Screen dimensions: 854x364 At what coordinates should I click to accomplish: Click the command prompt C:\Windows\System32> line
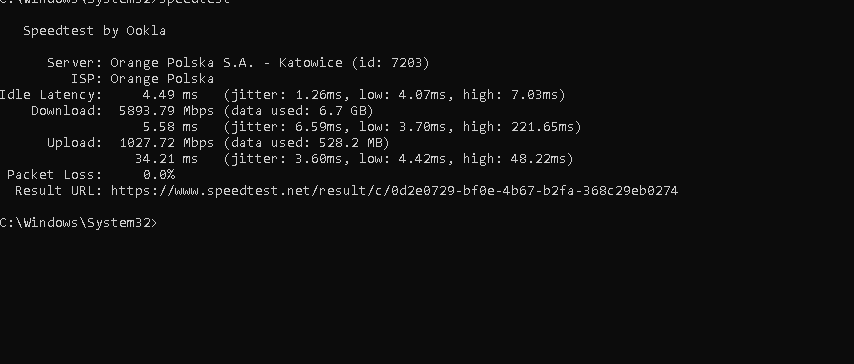[78, 223]
